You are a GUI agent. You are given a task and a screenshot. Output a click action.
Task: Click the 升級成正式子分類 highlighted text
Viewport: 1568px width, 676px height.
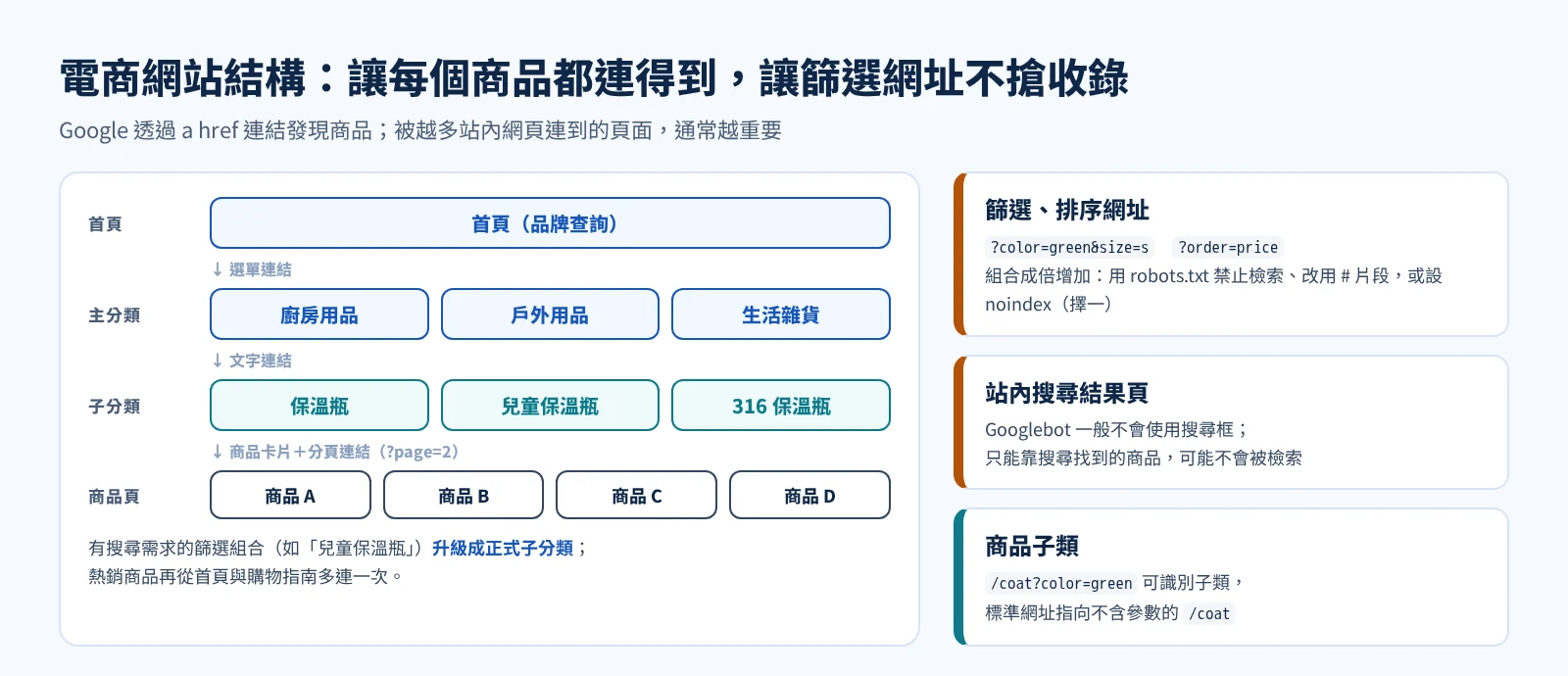click(x=503, y=548)
